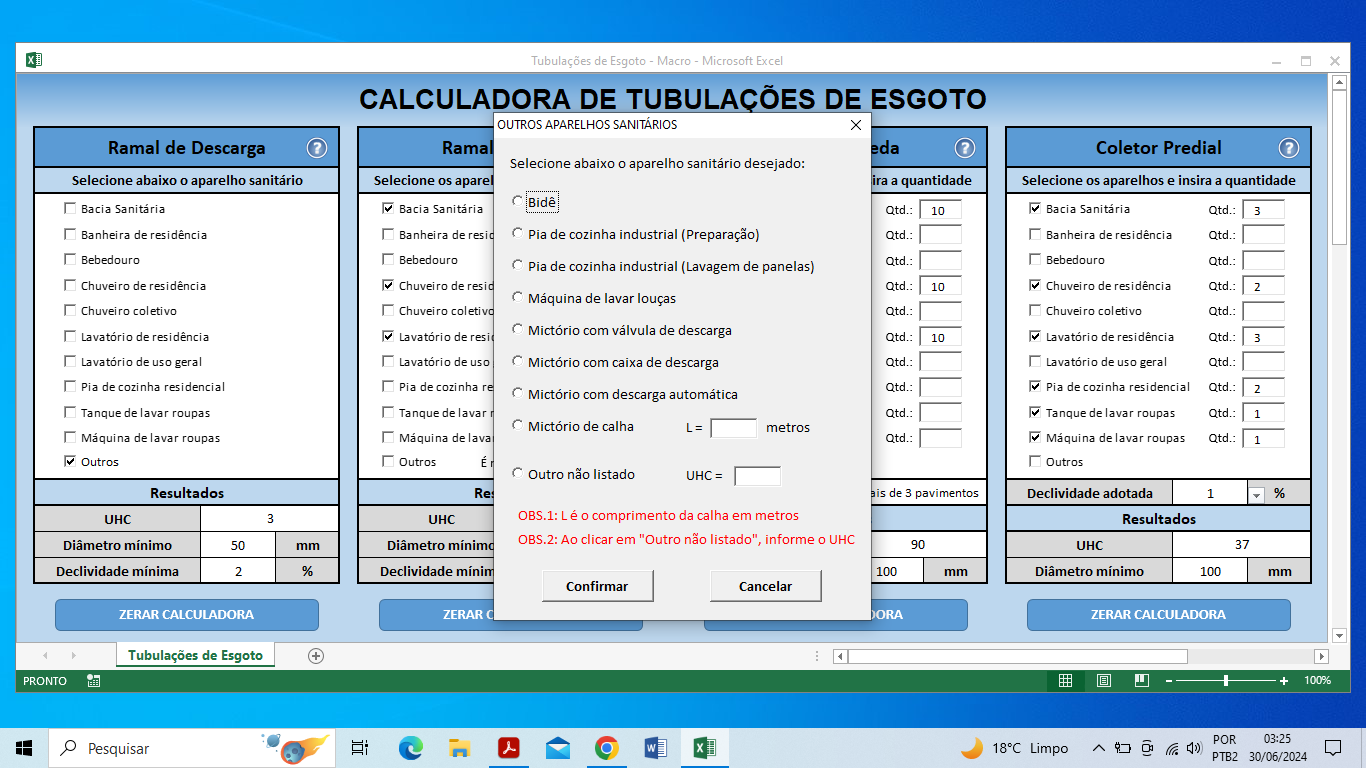Select the Bidê radio option
Screen dimensions: 1366x768
tap(518, 201)
